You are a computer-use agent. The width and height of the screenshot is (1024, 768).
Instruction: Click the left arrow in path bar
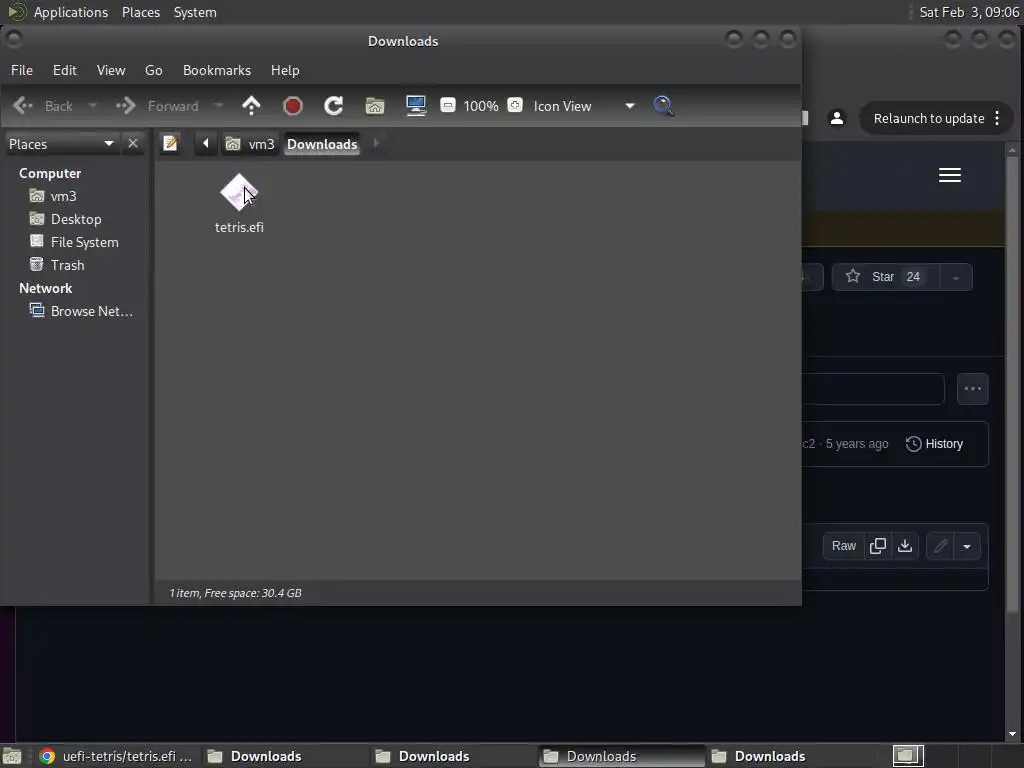coord(206,144)
